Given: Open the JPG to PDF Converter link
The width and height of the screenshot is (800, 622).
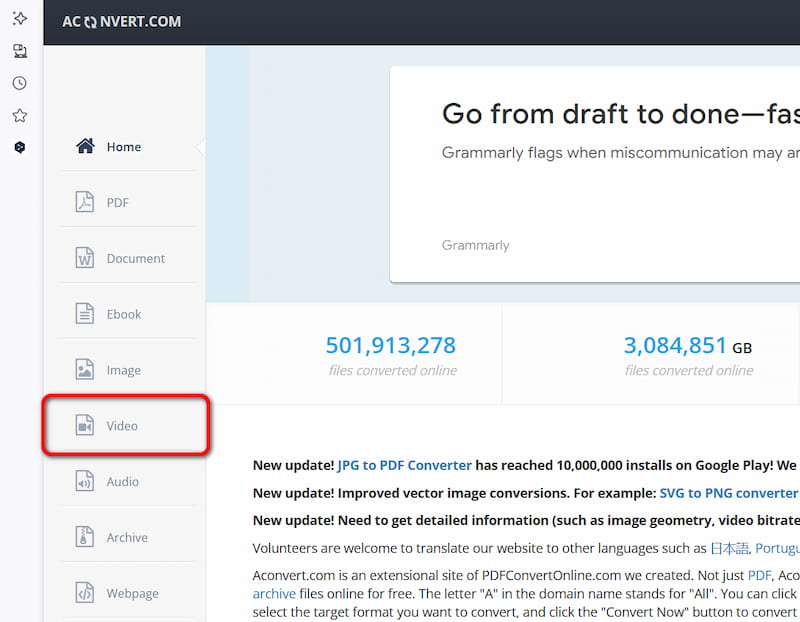Looking at the screenshot, I should pyautogui.click(x=404, y=465).
